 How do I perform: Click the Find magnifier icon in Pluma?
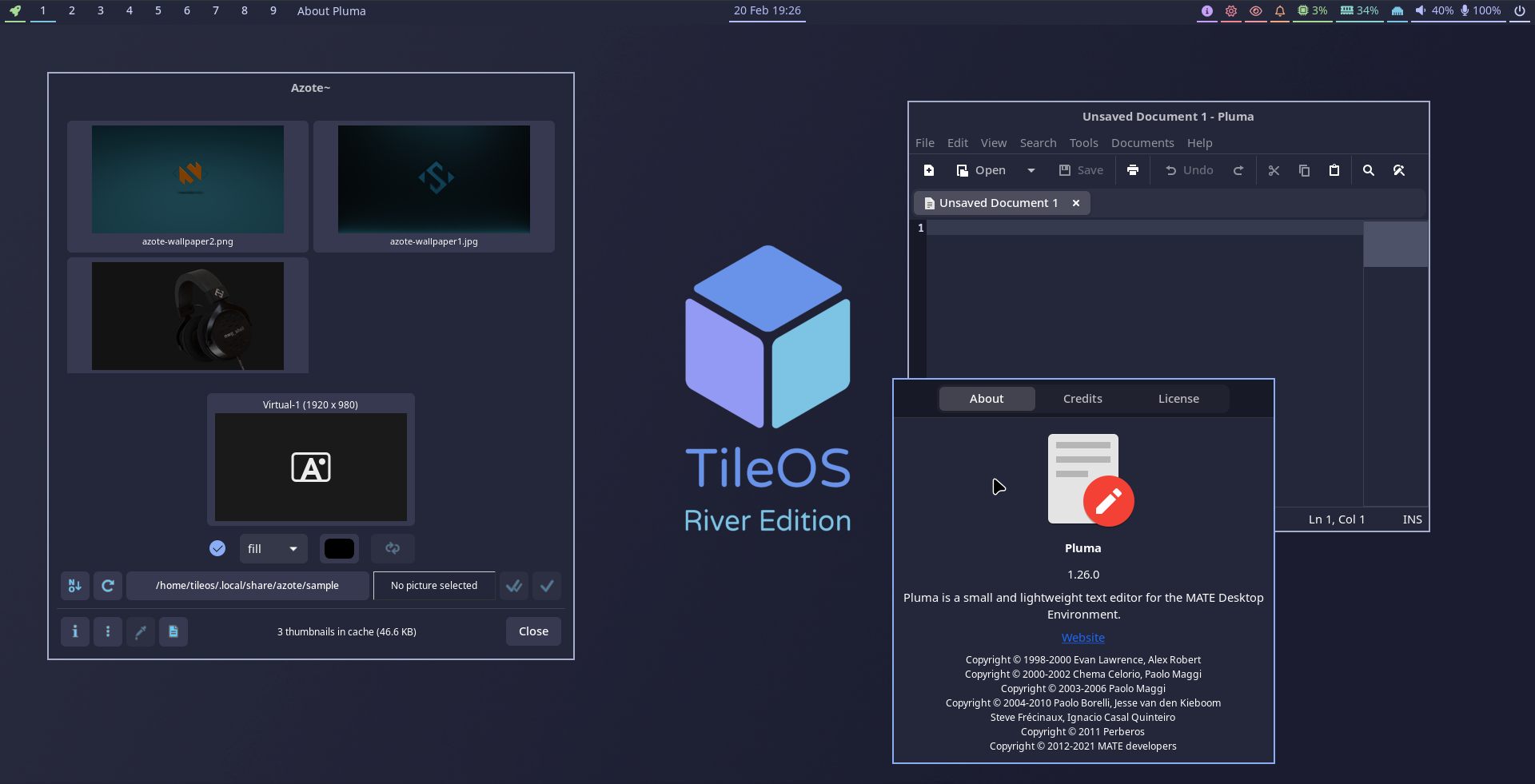click(x=1369, y=170)
